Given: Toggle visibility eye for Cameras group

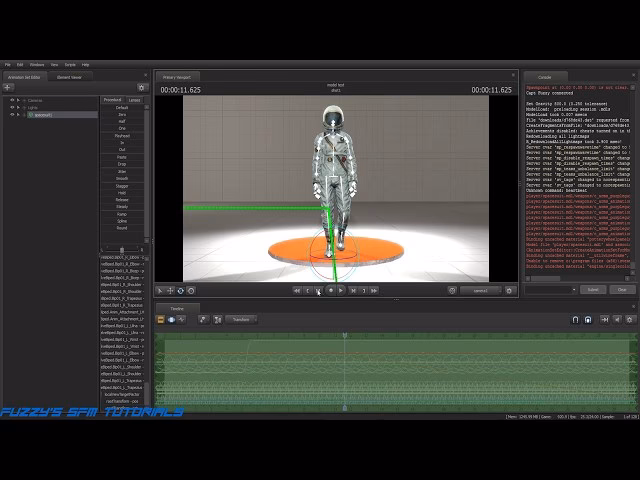Looking at the screenshot, I should point(12,100).
